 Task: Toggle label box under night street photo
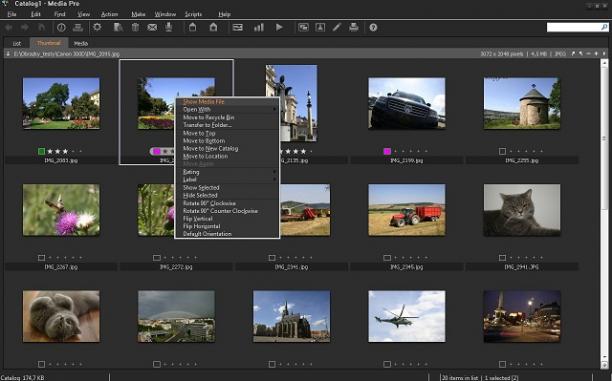pos(502,364)
